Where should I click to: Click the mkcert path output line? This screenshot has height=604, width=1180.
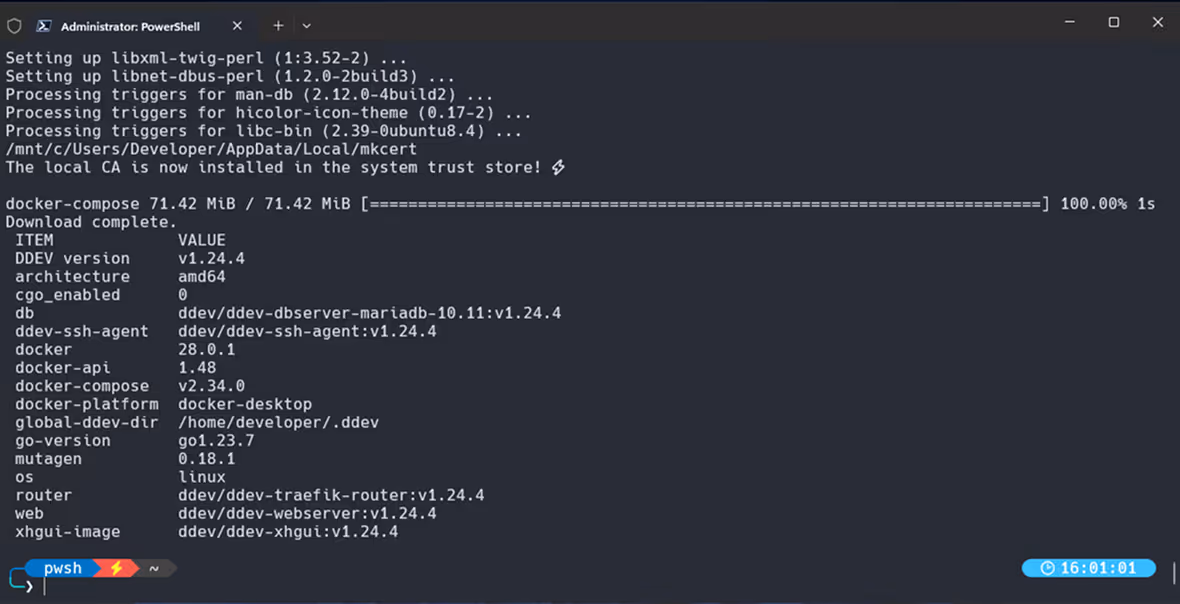click(211, 149)
